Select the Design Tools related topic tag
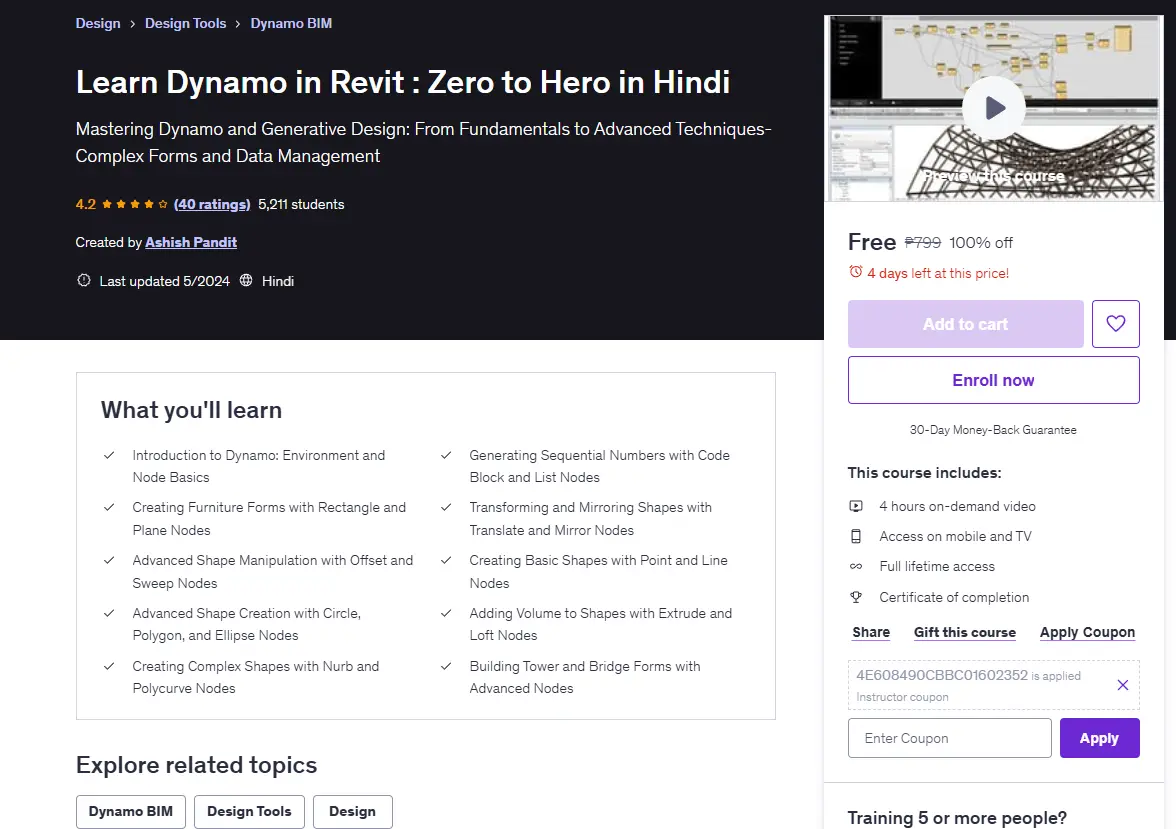 [x=249, y=812]
